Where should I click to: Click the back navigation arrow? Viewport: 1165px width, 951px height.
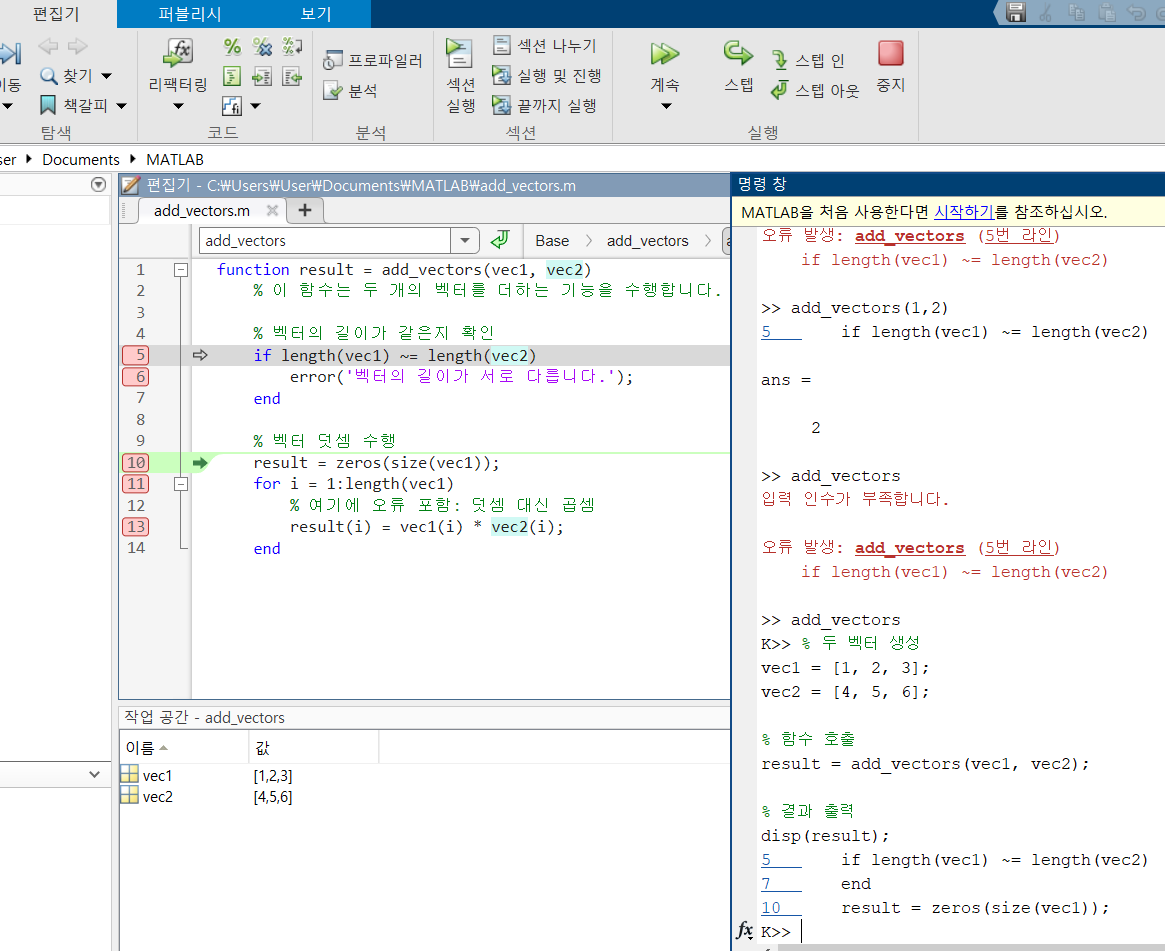pos(48,46)
